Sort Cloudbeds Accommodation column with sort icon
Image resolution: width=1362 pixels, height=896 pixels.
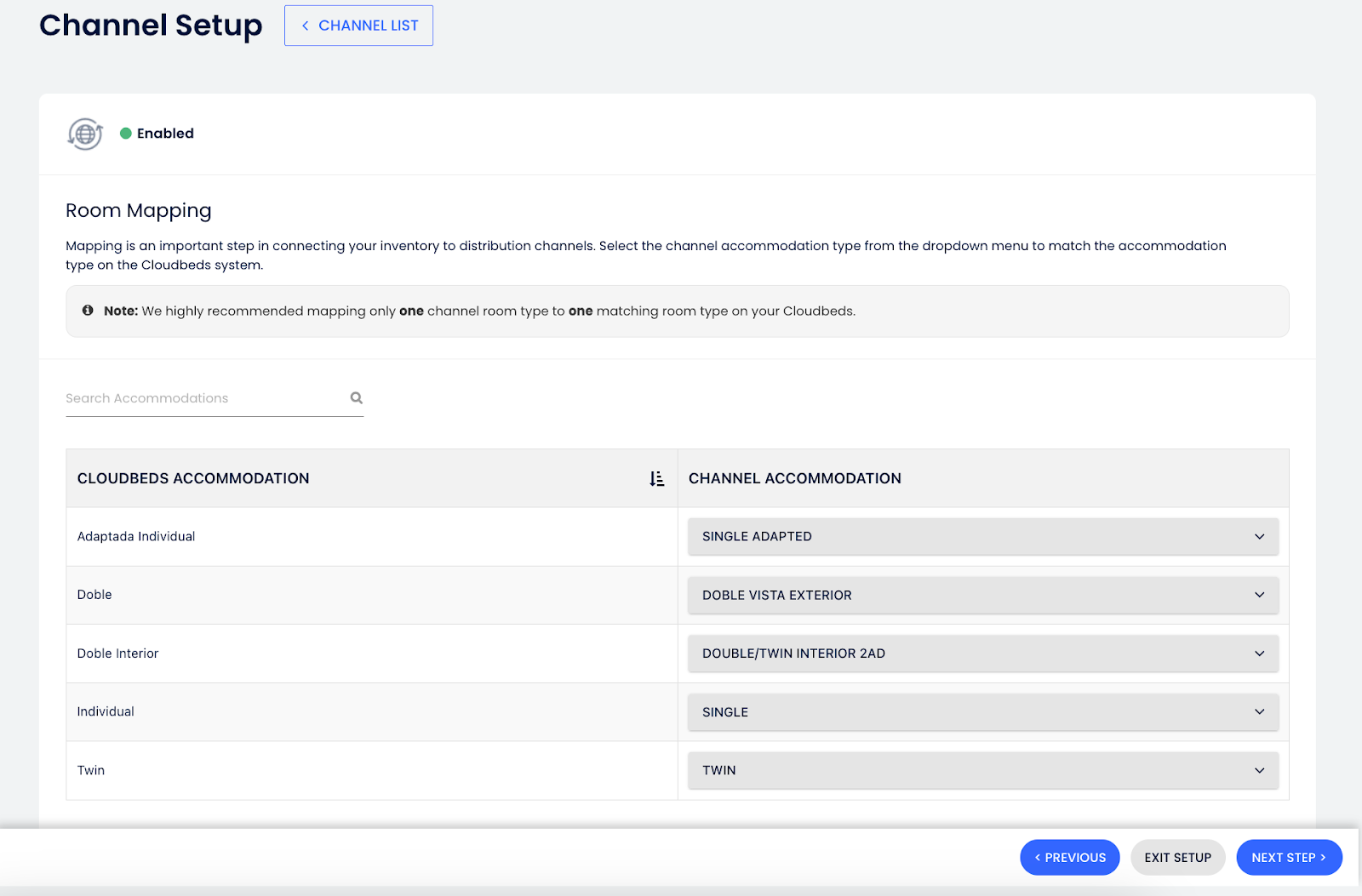(x=656, y=479)
